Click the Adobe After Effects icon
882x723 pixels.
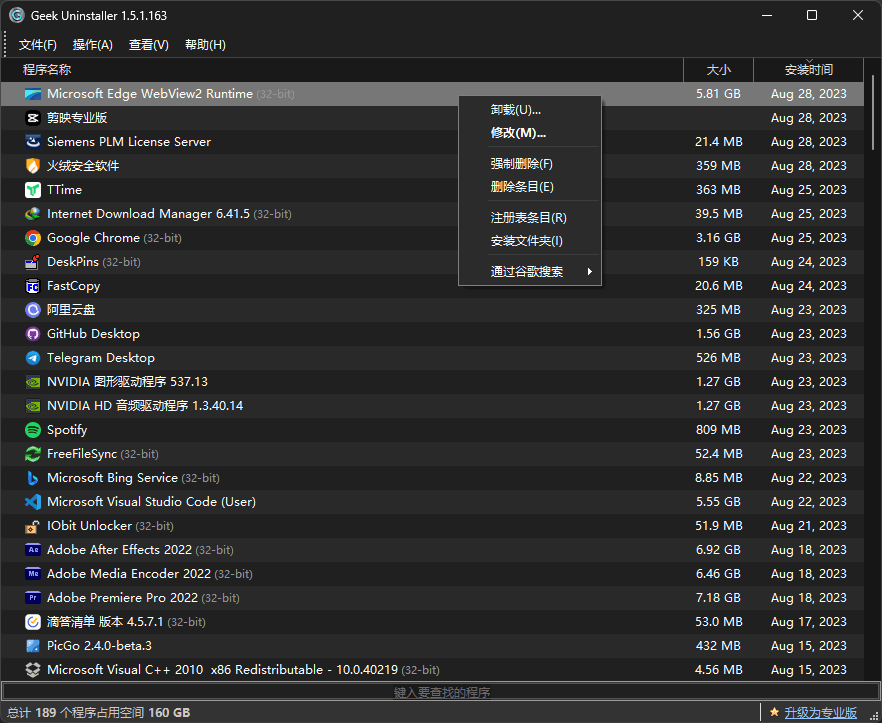tap(33, 550)
